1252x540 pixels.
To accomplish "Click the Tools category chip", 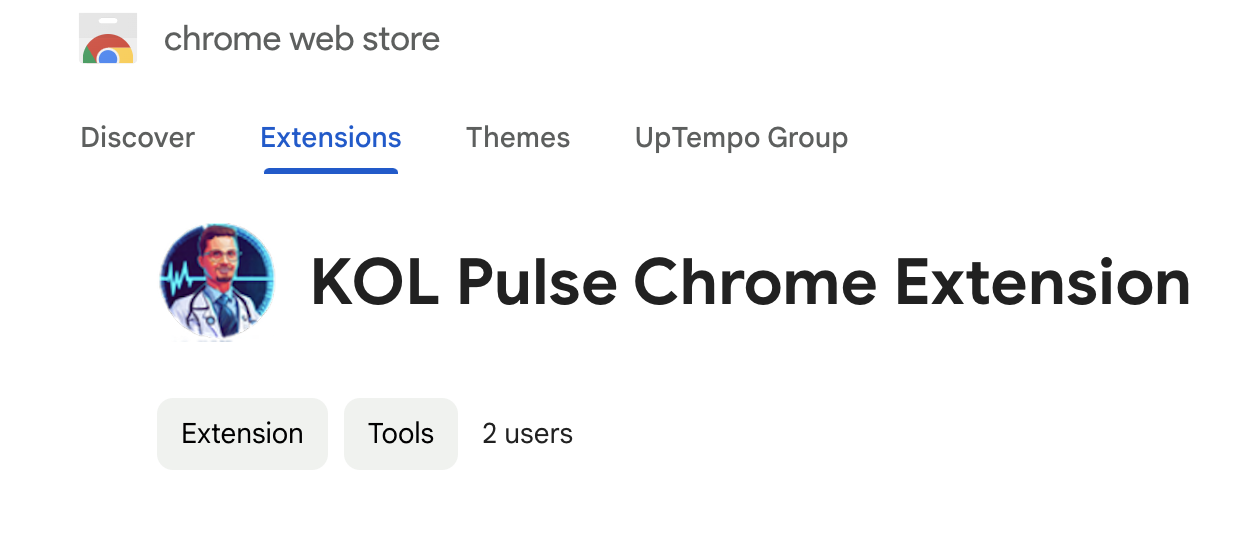I will [401, 433].
